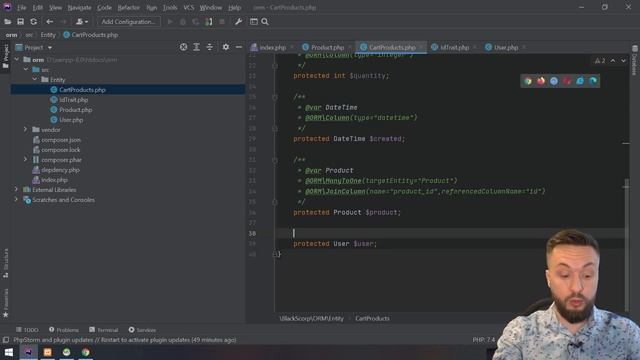Expand Scratches and Consoles node
This screenshot has width=640, height=360.
(x=16, y=200)
